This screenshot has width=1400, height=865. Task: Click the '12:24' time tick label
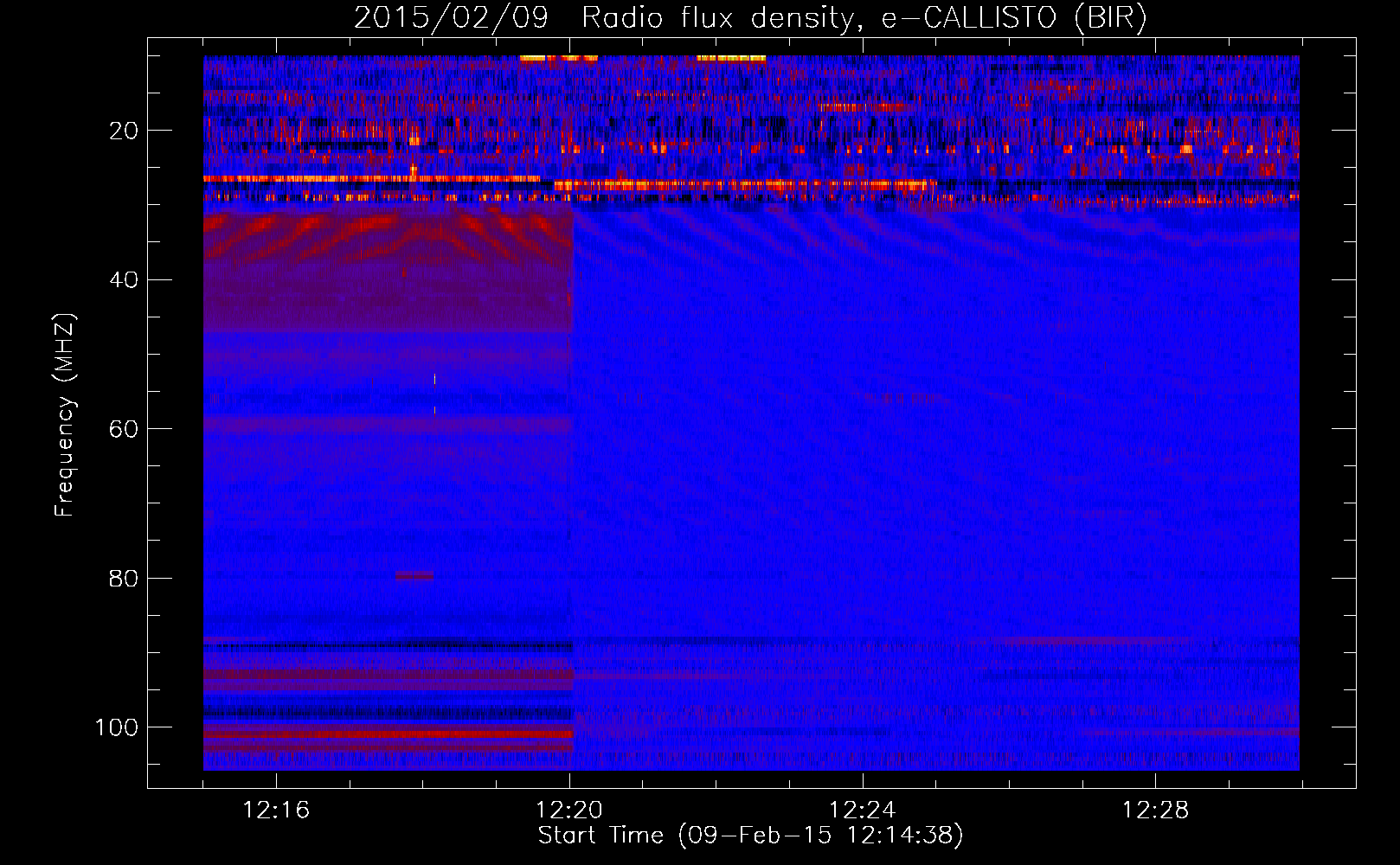(862, 811)
